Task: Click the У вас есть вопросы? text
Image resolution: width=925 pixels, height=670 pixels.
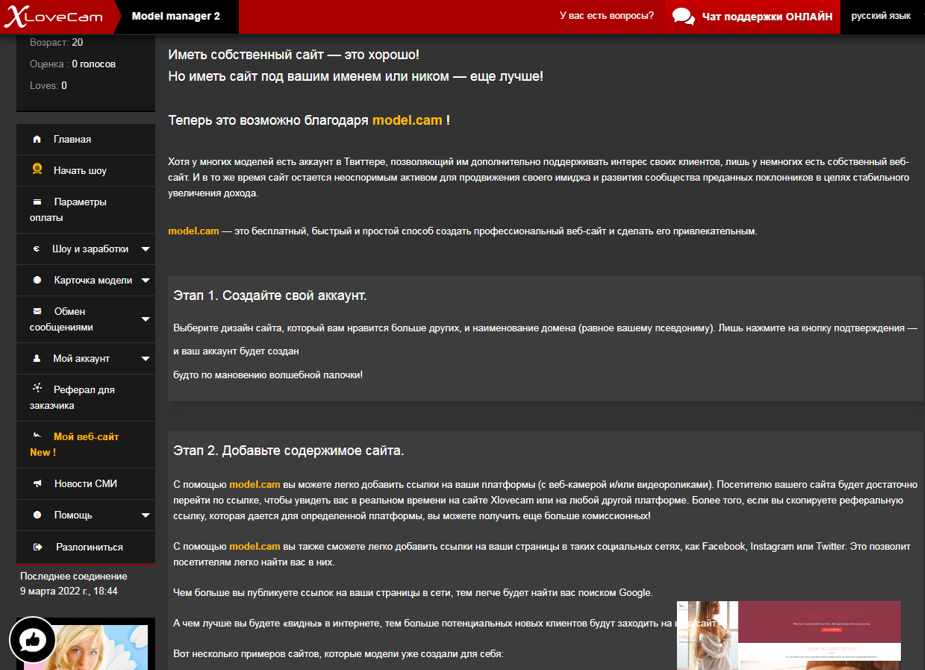Action: (606, 15)
